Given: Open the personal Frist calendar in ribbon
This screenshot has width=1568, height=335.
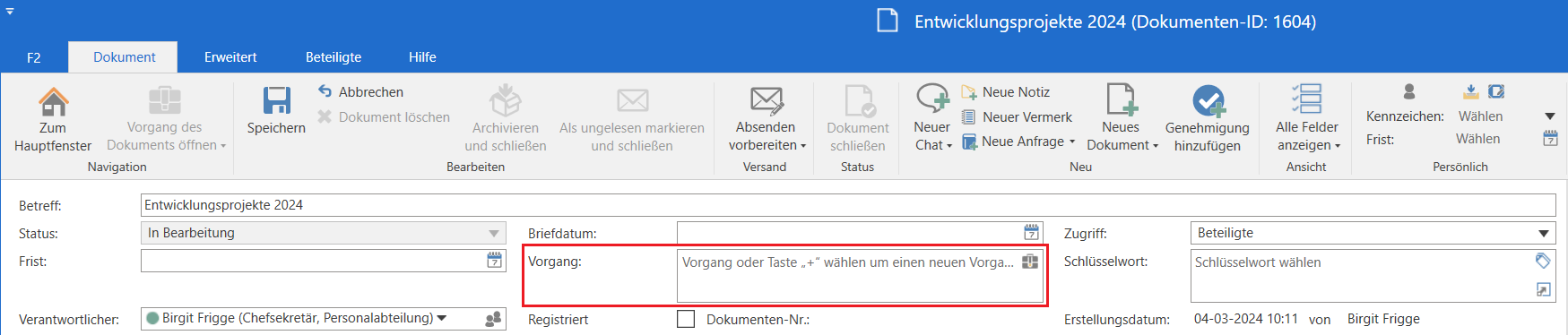Looking at the screenshot, I should (x=1550, y=139).
